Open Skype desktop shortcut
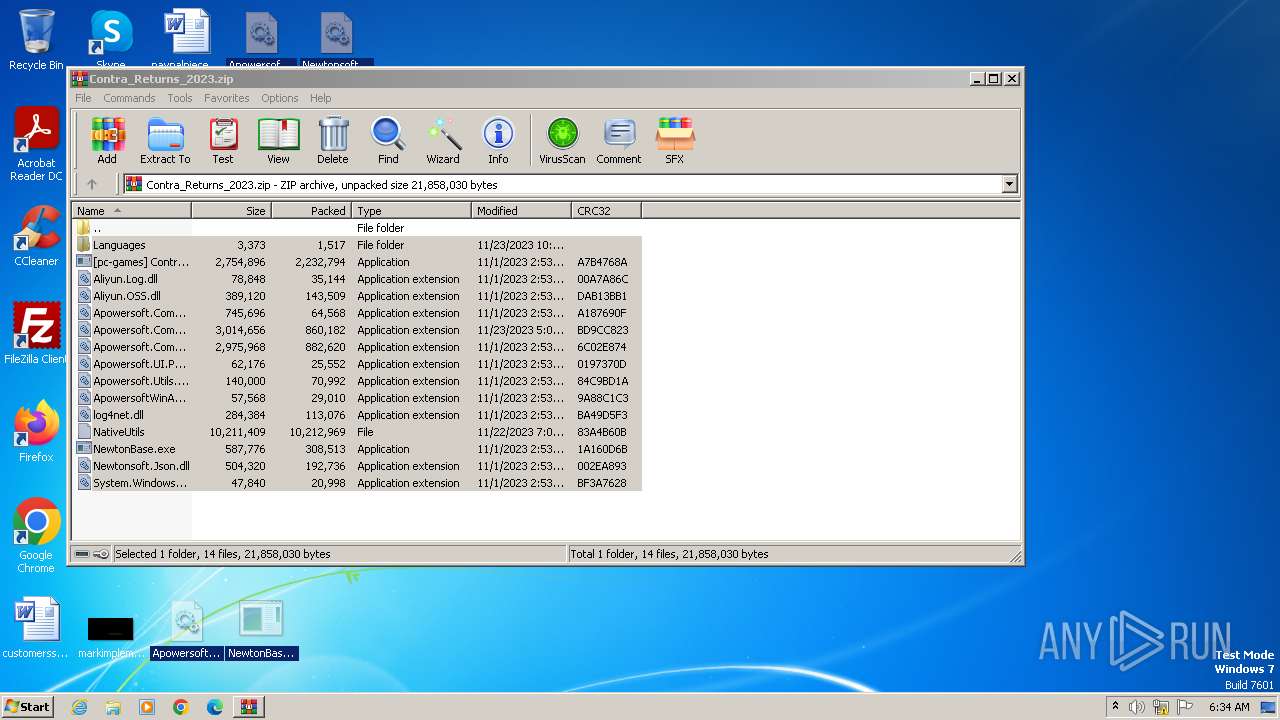The width and height of the screenshot is (1280, 720). (x=110, y=40)
